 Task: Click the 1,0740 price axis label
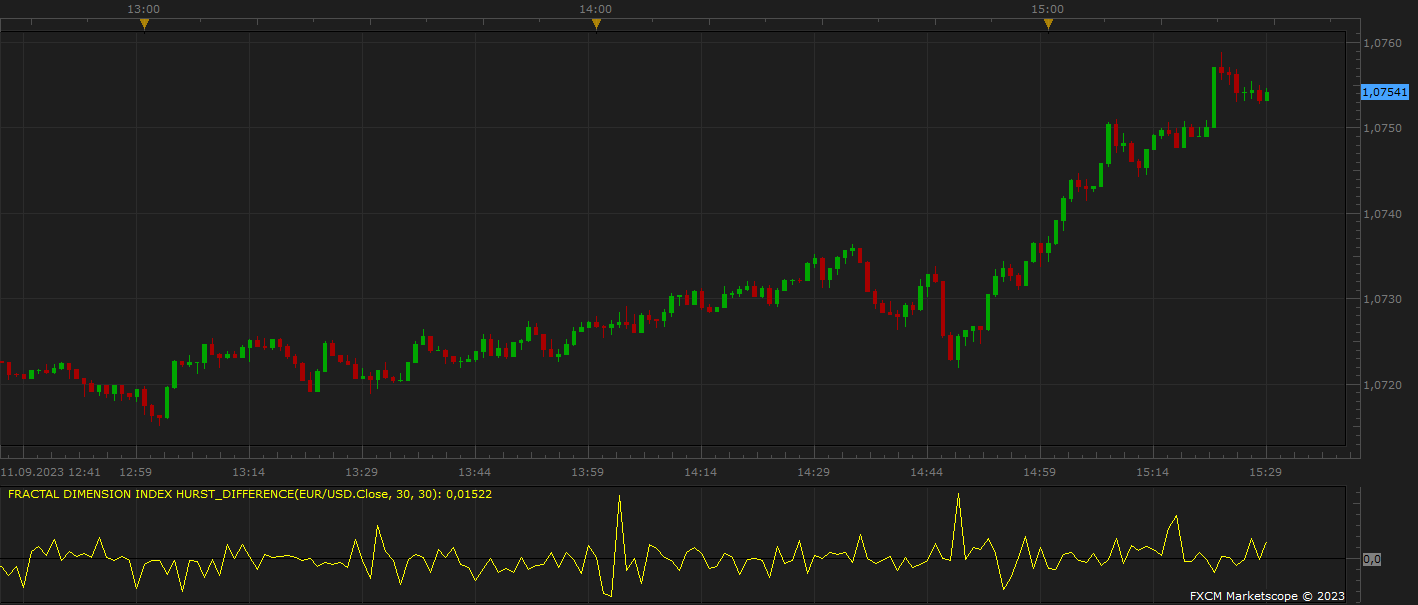1383,214
